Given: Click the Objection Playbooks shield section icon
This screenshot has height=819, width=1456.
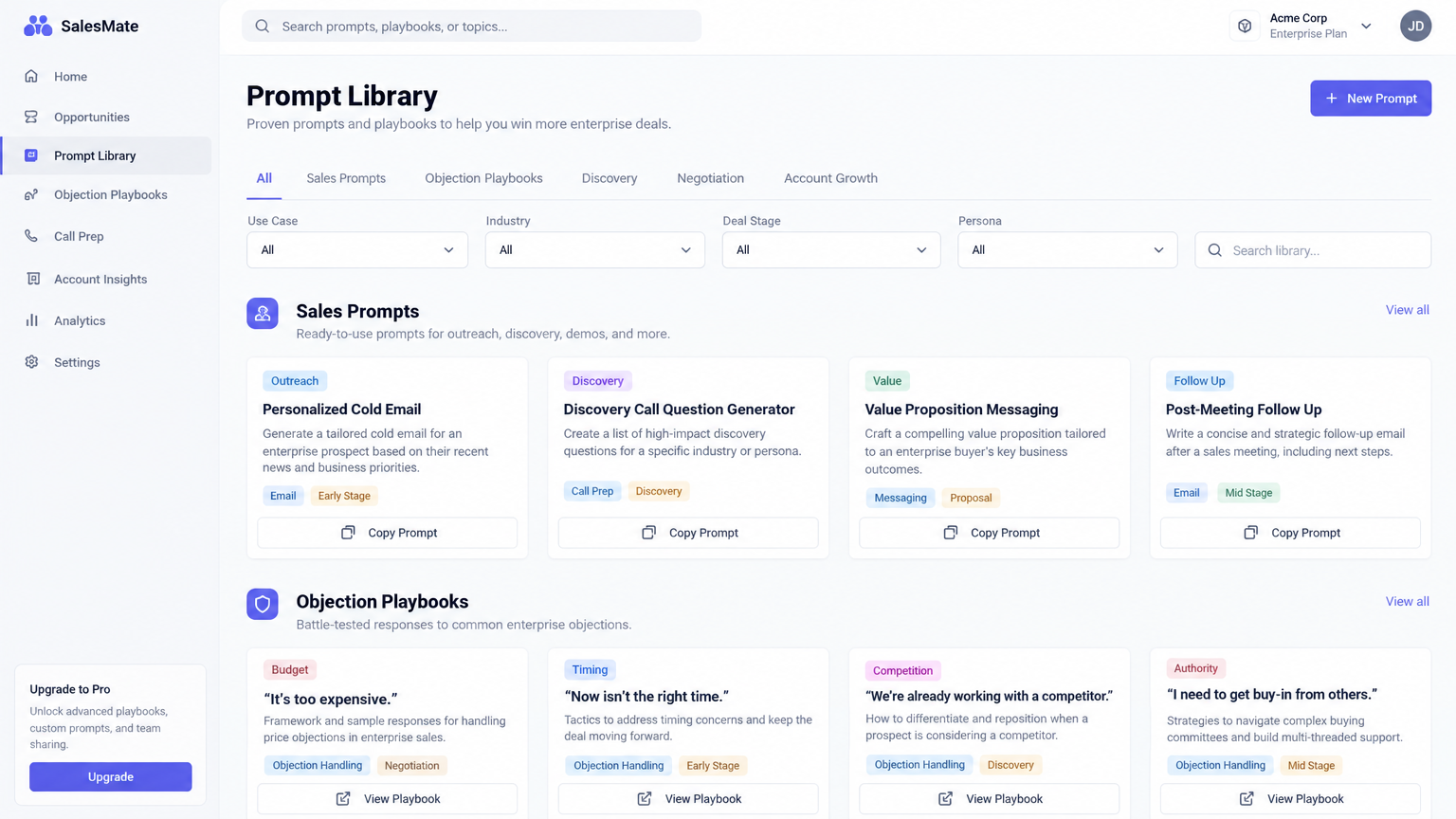Looking at the screenshot, I should [x=263, y=604].
